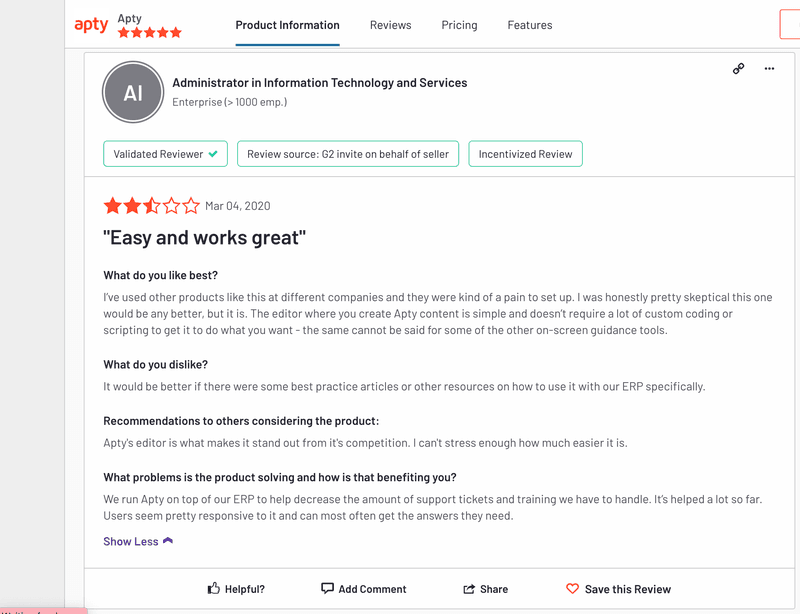The image size is (800, 614).
Task: Click the first red star of the review rating
Action: click(112, 205)
